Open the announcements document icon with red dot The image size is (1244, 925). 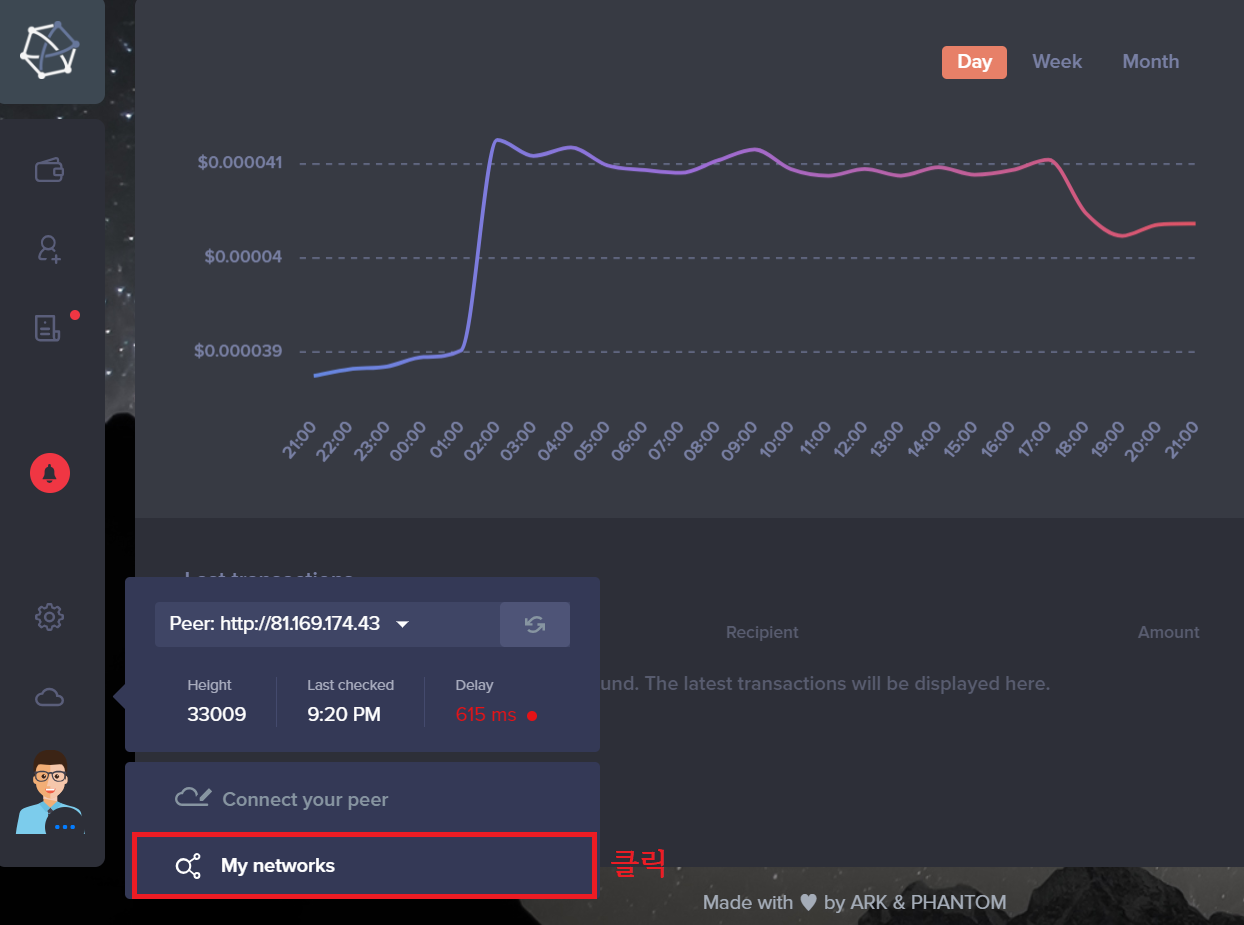49,327
